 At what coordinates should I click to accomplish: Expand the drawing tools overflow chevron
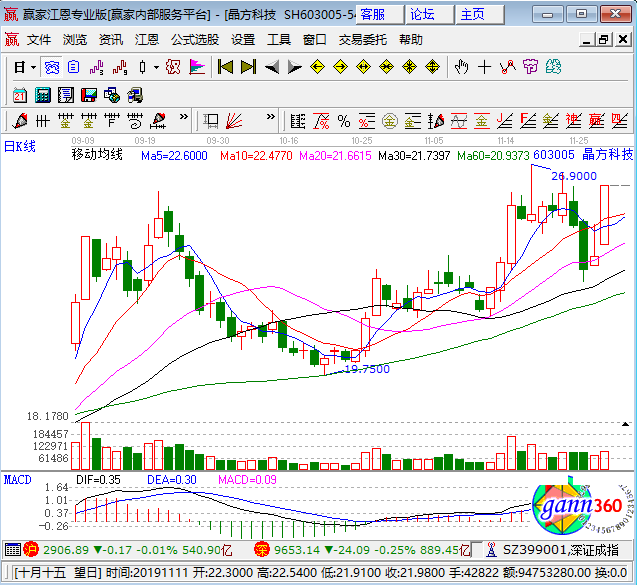pos(184,117)
